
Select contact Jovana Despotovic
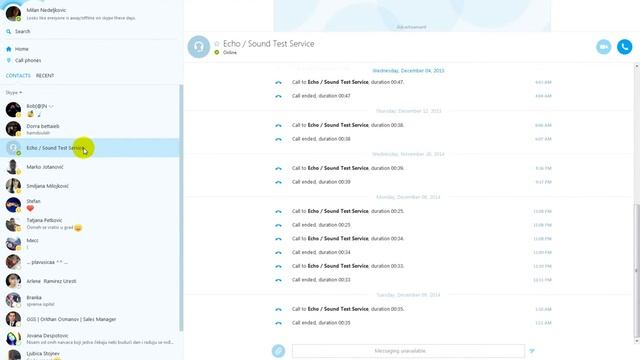click(89, 338)
